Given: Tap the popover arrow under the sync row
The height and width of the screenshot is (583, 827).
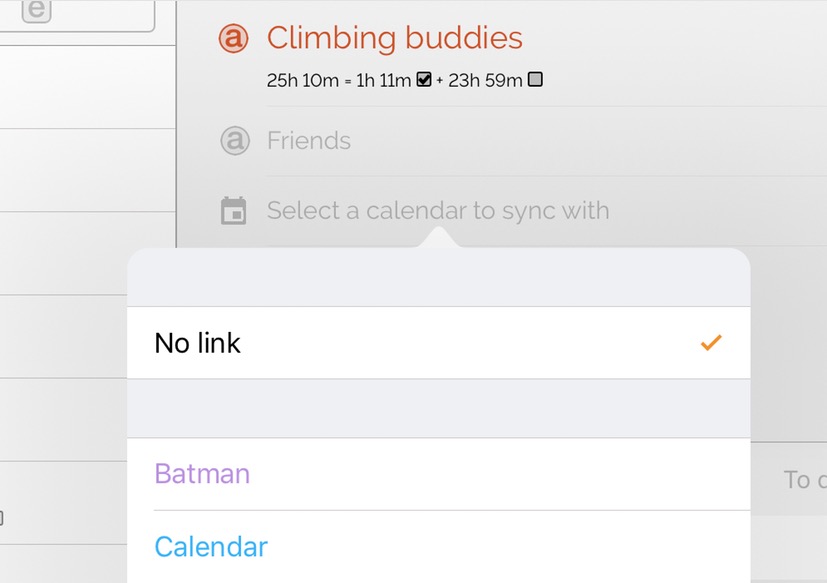Looking at the screenshot, I should point(439,237).
